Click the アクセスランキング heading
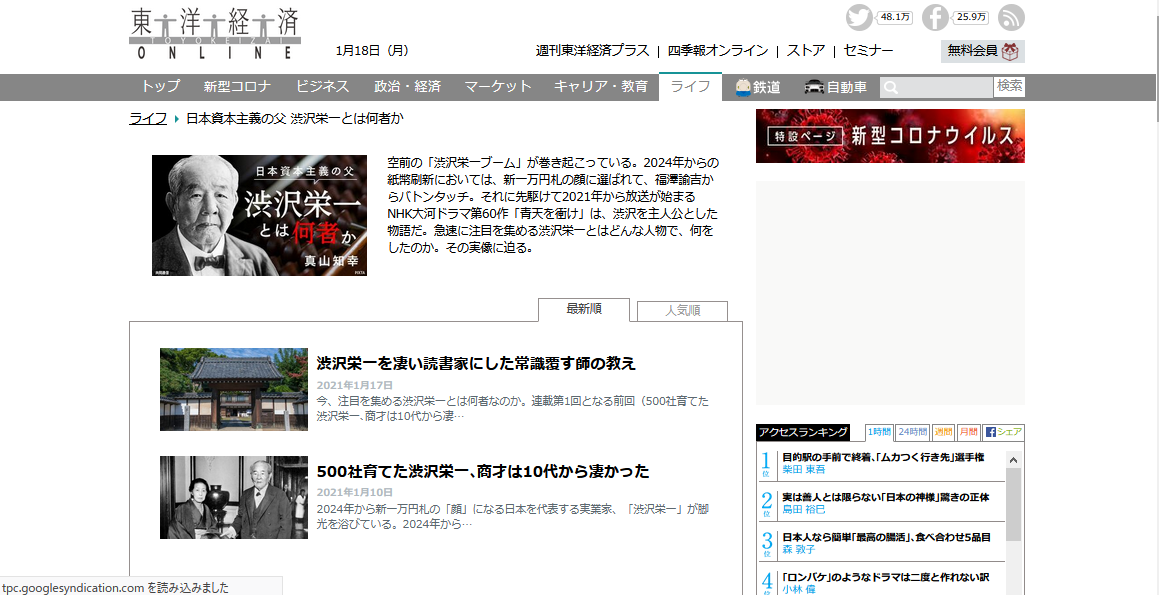Viewport: 1159px width, 595px height. 803,432
